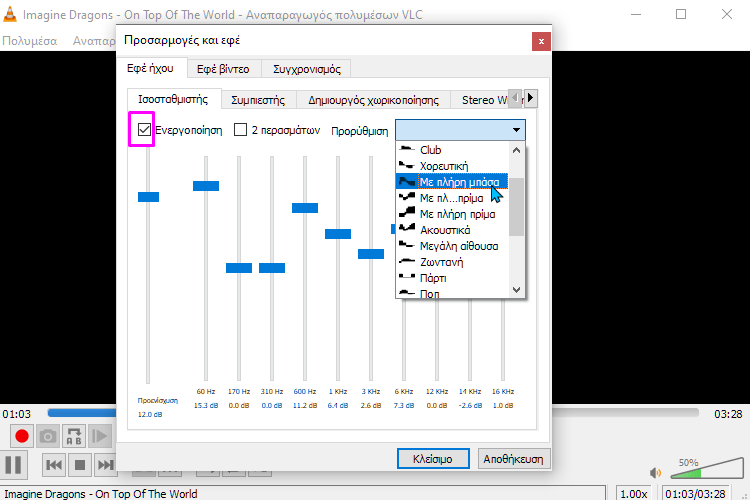Adjust the 50% volume slider
The width and height of the screenshot is (750, 500).
pos(707,468)
